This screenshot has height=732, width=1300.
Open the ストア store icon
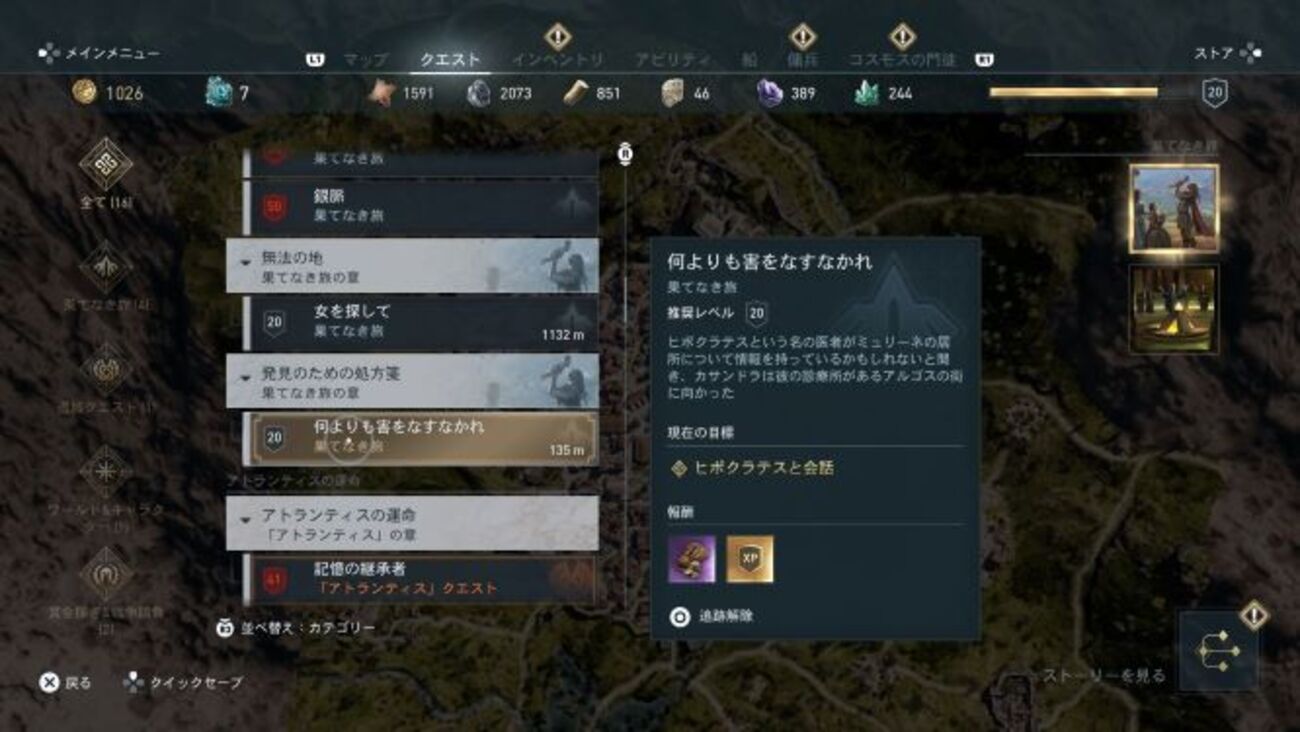[x=1250, y=53]
